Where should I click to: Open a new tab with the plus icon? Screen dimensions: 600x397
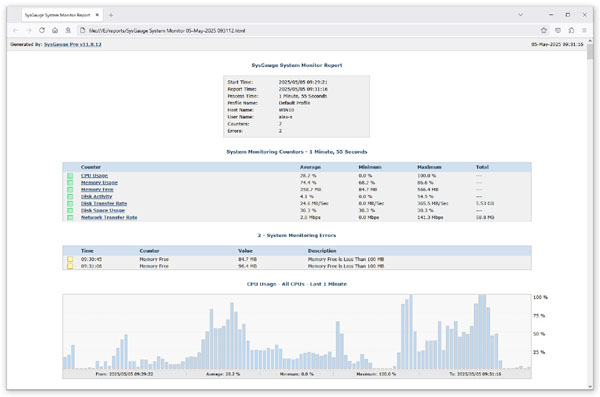pos(111,15)
